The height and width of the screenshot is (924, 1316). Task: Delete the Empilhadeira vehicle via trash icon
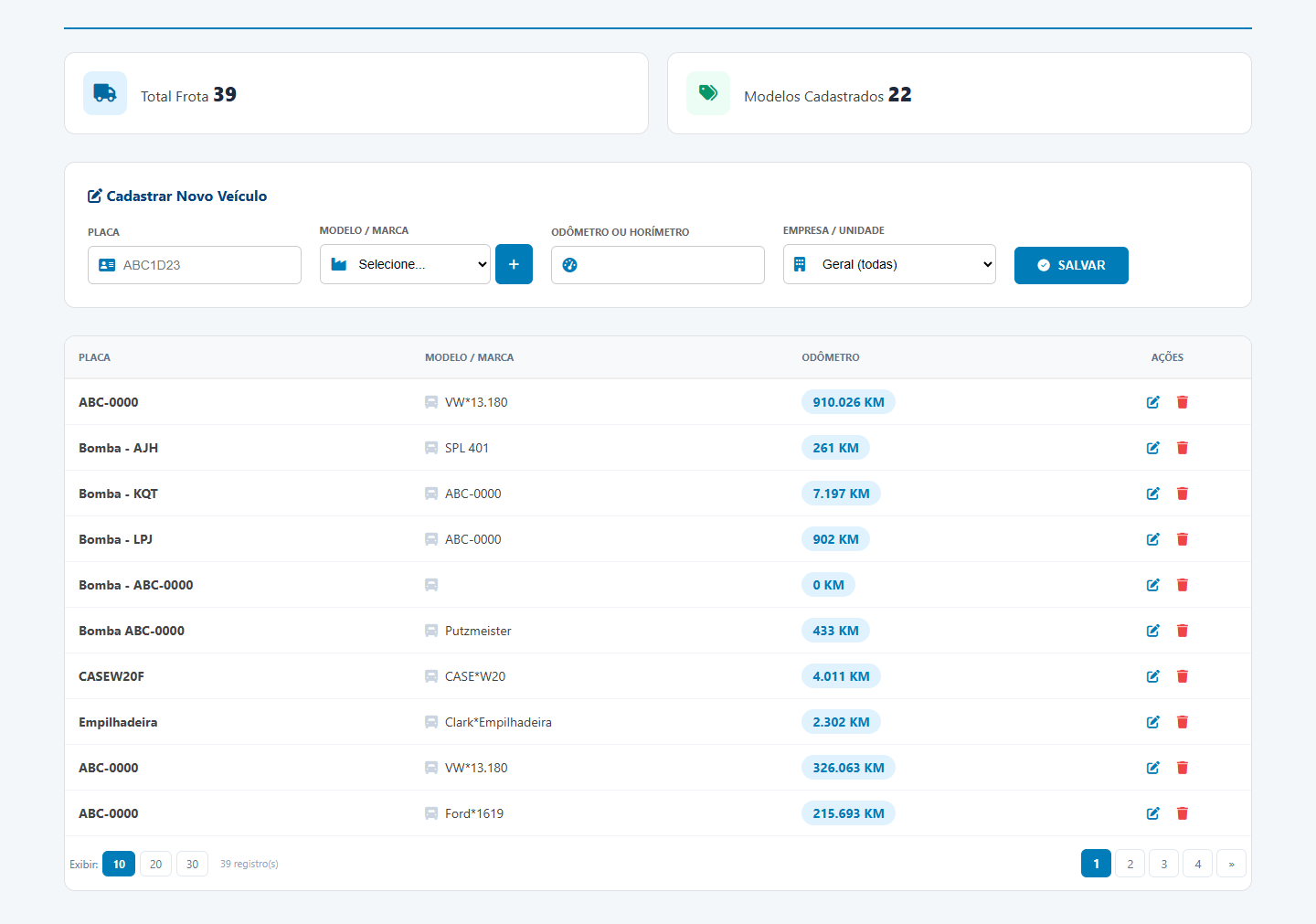pos(1183,722)
